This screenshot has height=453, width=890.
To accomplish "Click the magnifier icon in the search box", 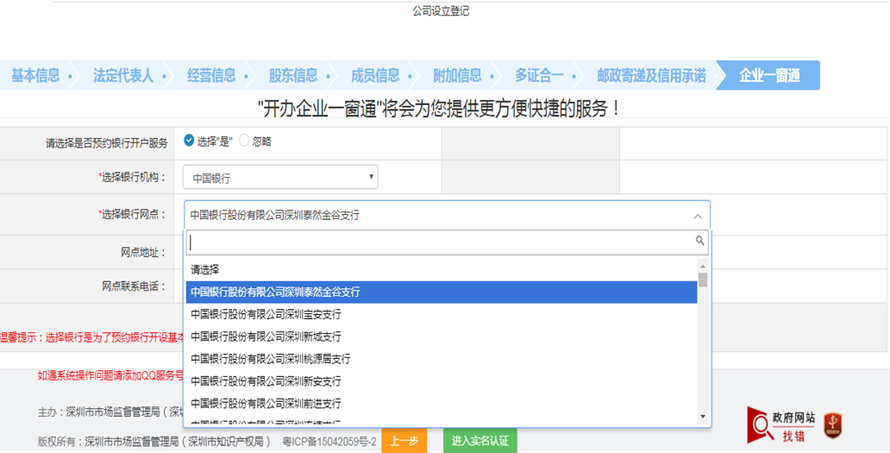I will [700, 241].
